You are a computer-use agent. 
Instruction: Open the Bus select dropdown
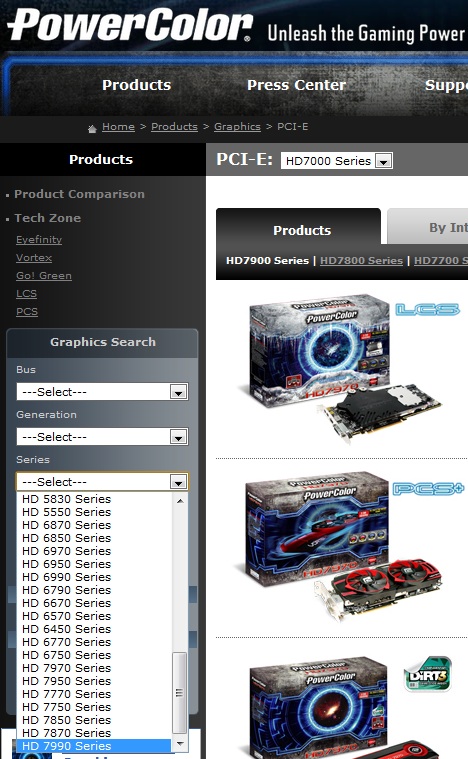[102, 392]
